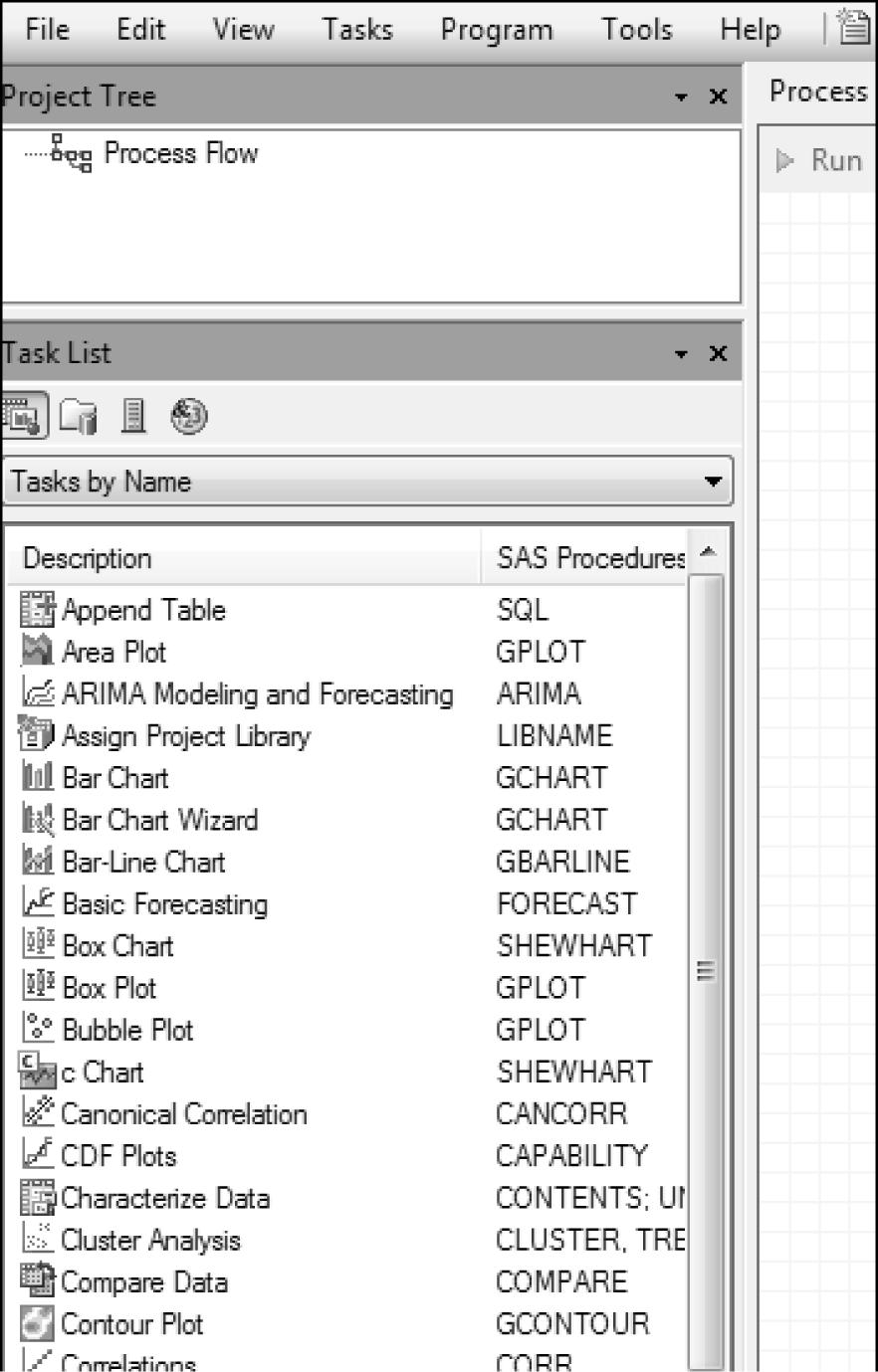Select ARIMA Modeling and Forecasting task name
The image size is (878, 1372).
click(x=257, y=693)
